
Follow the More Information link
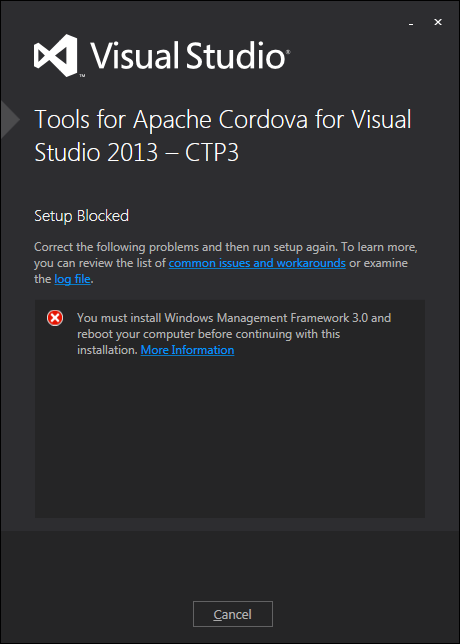point(187,350)
